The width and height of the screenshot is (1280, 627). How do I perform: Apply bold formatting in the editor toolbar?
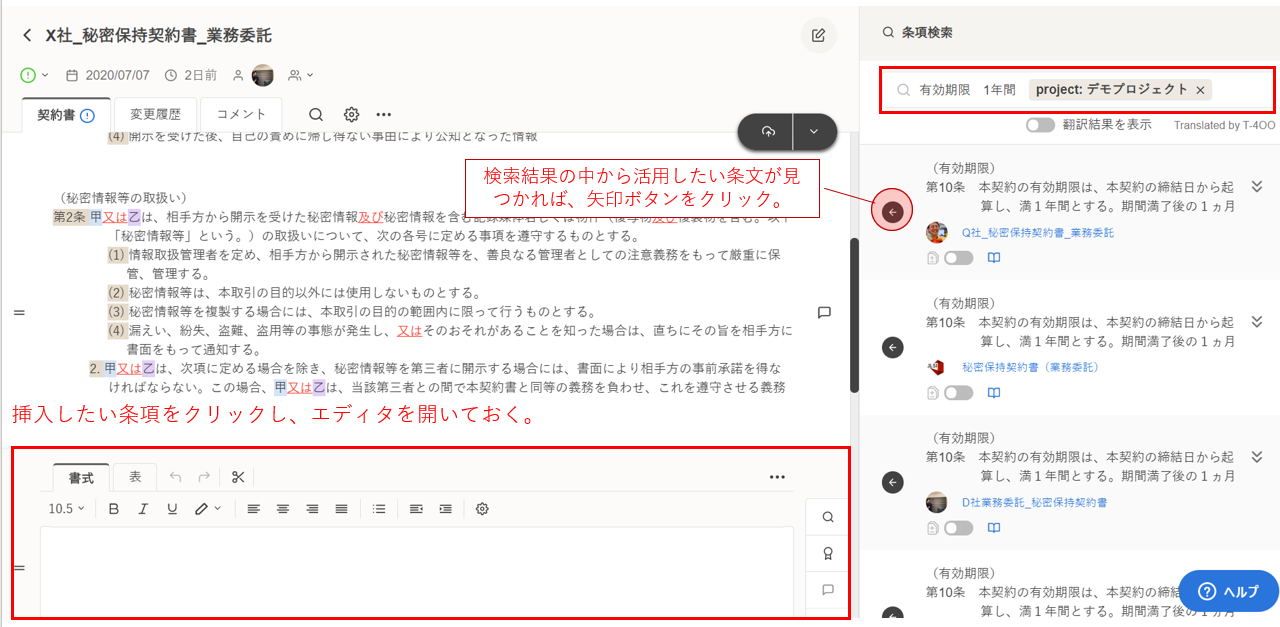tap(113, 509)
